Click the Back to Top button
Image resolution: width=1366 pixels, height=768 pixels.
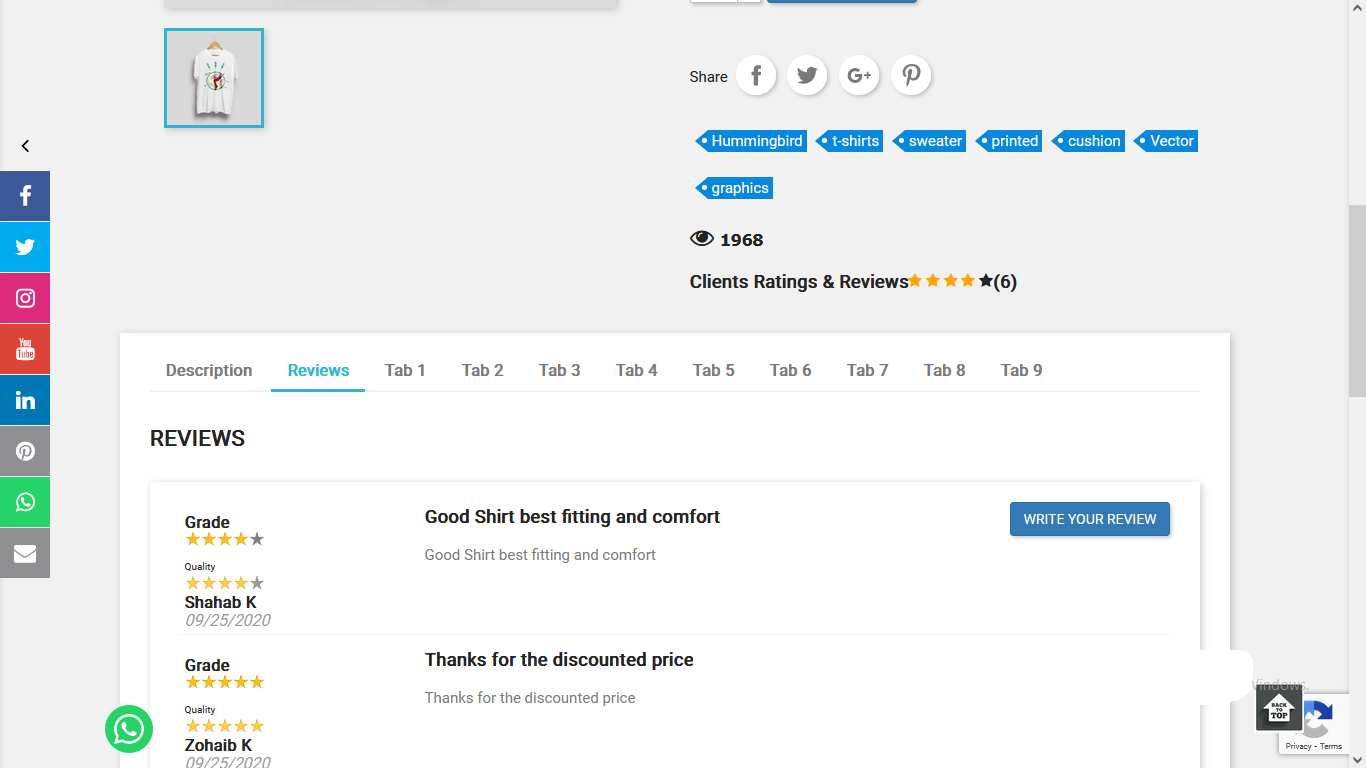1279,710
